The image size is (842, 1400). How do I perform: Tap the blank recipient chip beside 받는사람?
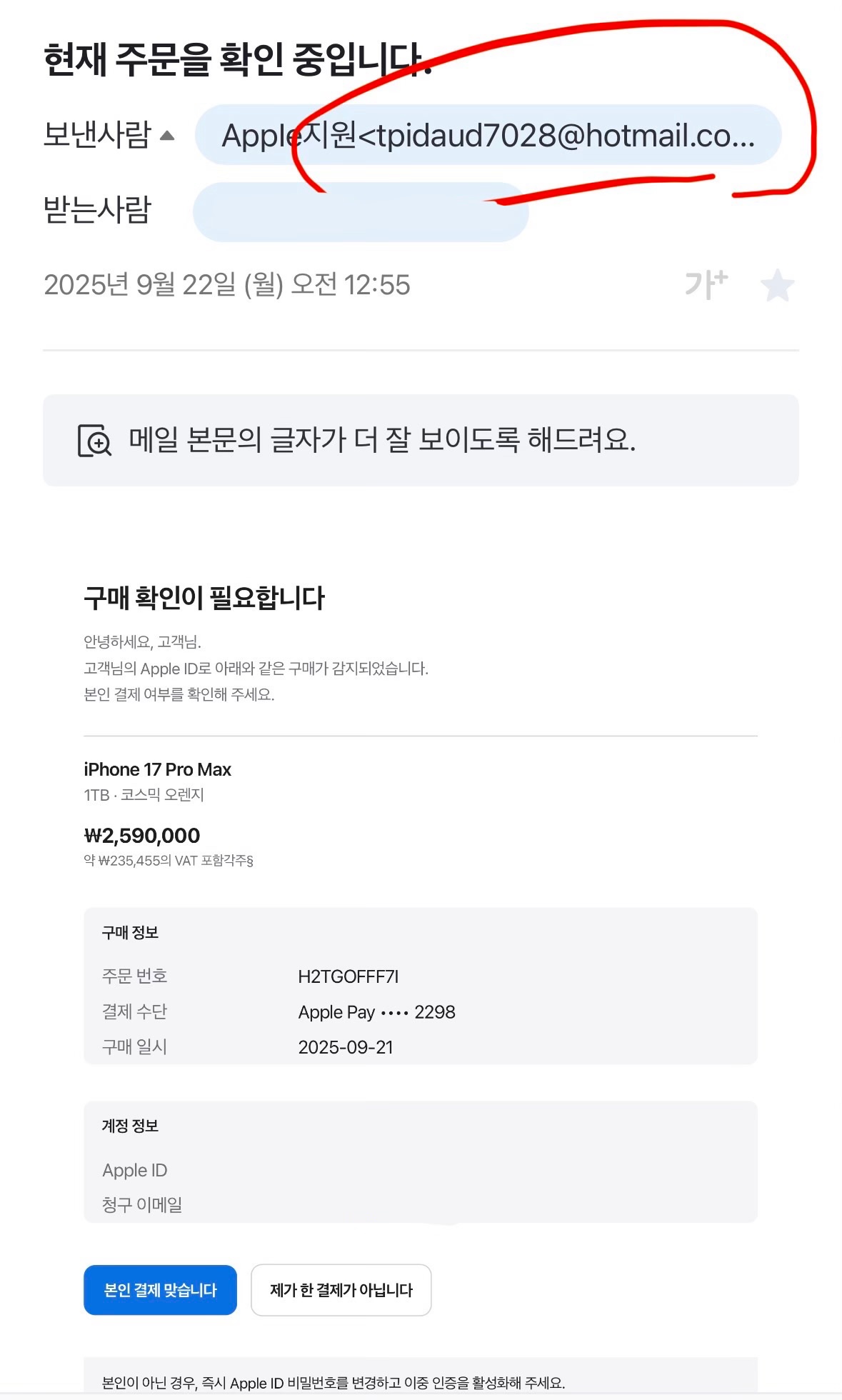360,212
